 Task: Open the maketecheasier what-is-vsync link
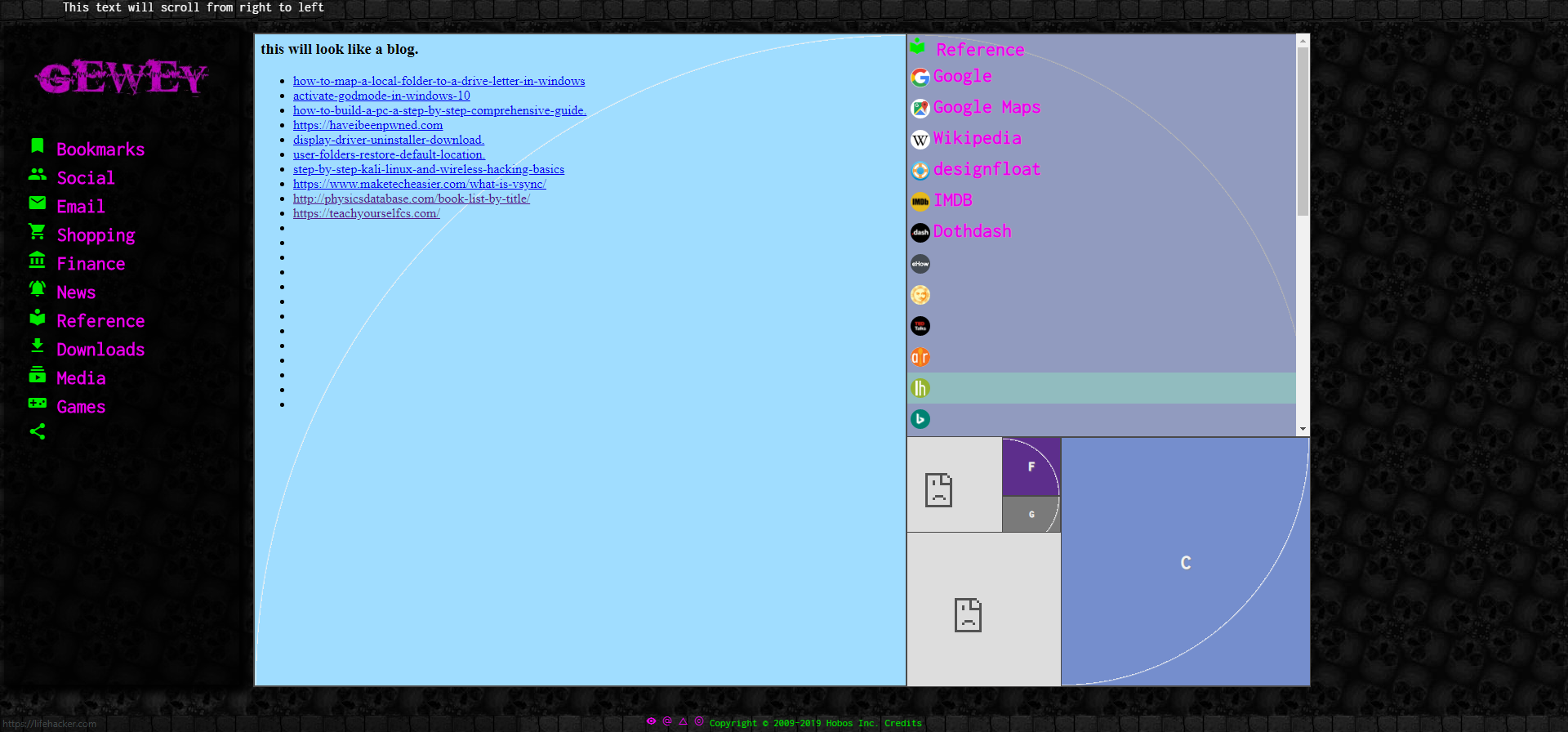tap(420, 184)
